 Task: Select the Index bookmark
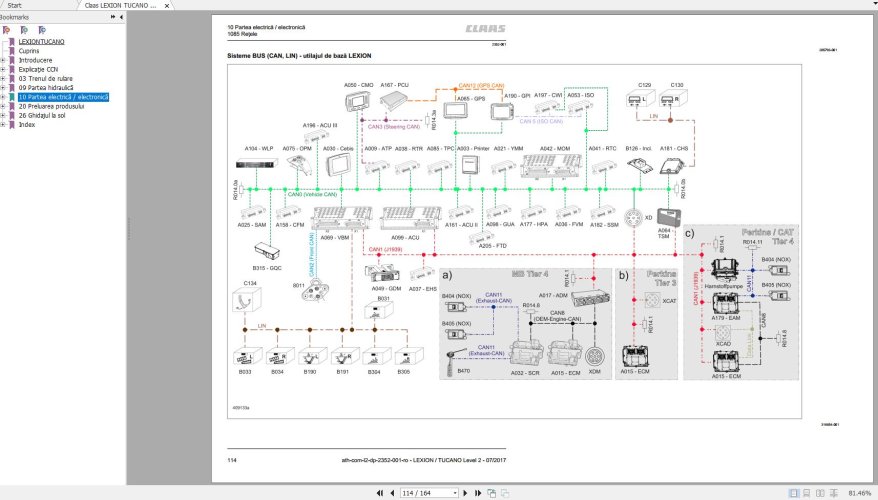27,125
